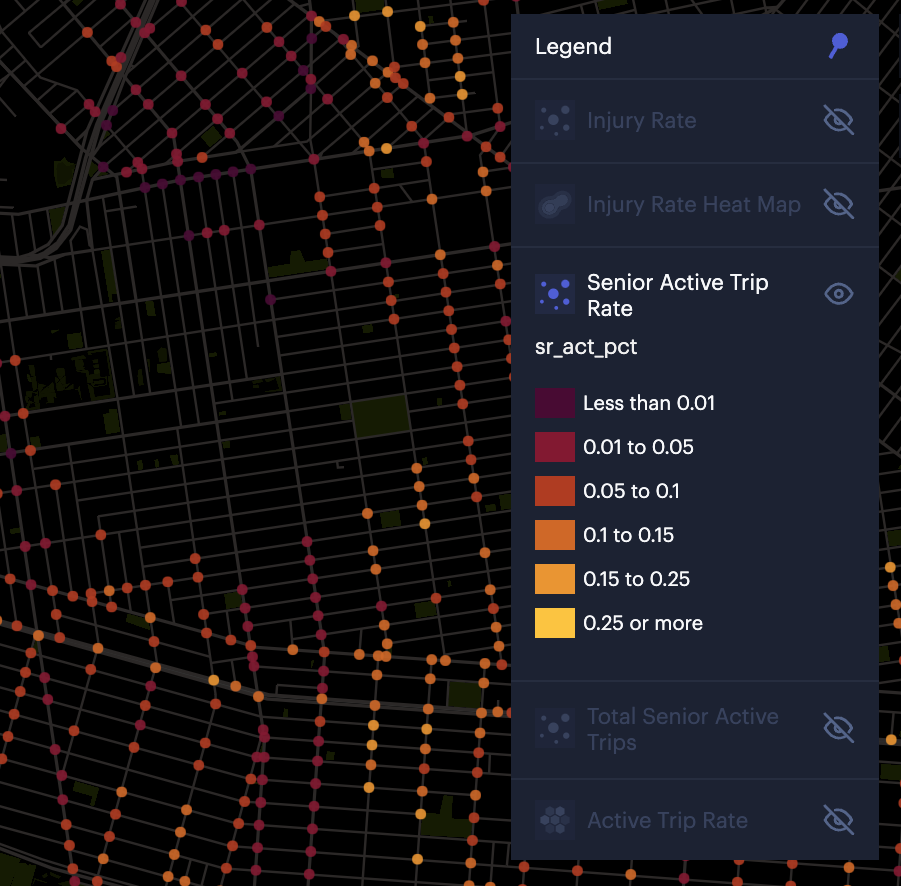This screenshot has height=886, width=901.
Task: Click the '0.01 to 0.05' legend label
Action: coord(638,447)
